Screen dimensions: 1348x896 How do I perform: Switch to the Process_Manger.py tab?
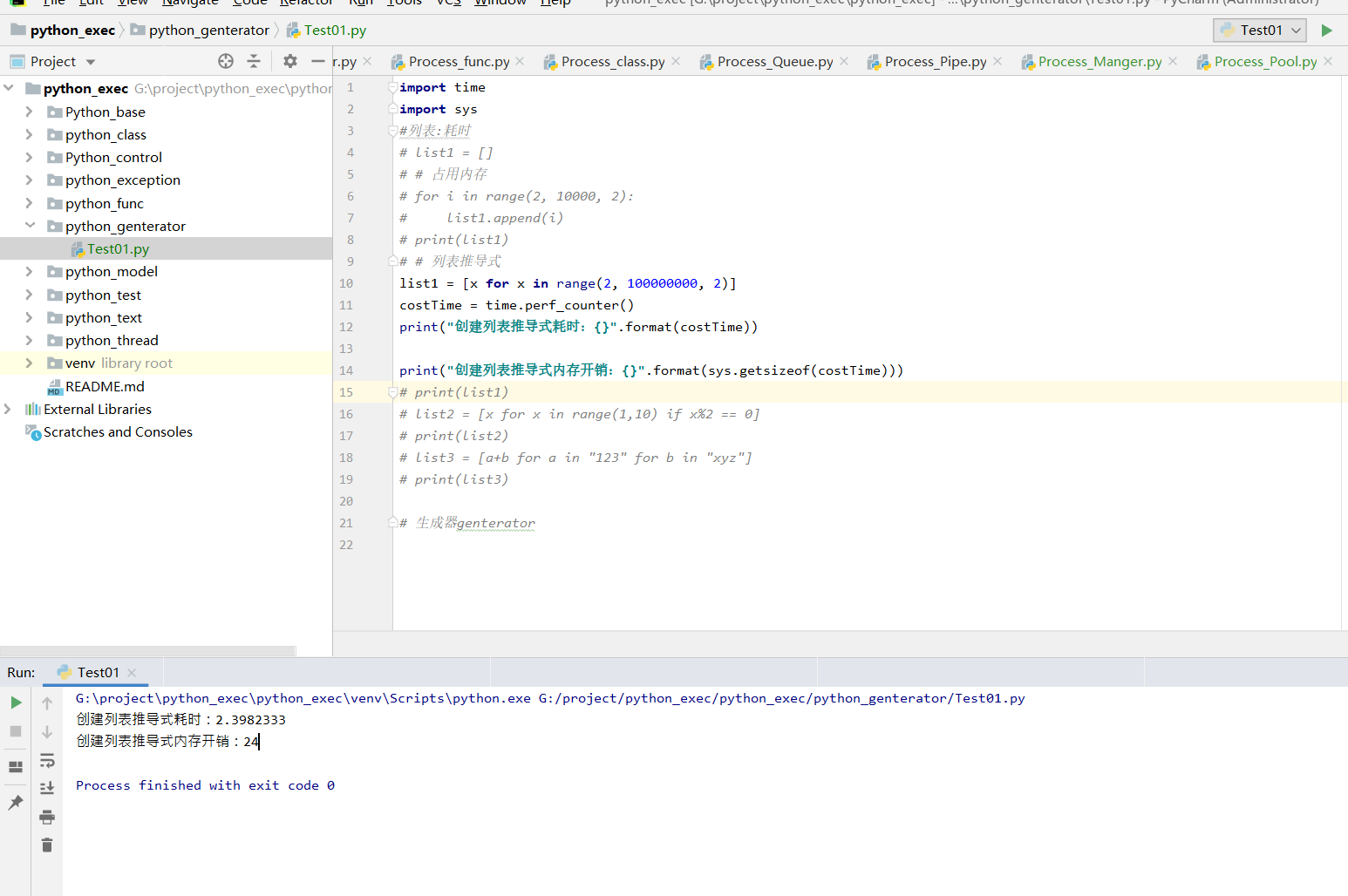[x=1100, y=62]
